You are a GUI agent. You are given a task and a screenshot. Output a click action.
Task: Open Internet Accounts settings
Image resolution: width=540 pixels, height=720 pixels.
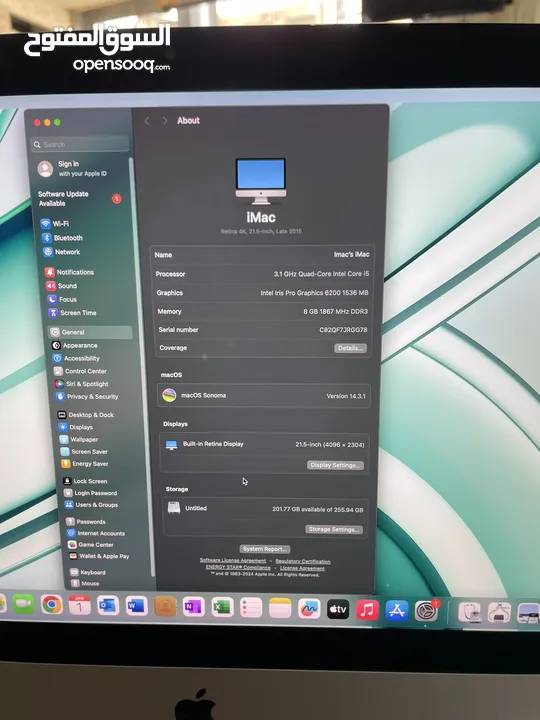coord(96,533)
